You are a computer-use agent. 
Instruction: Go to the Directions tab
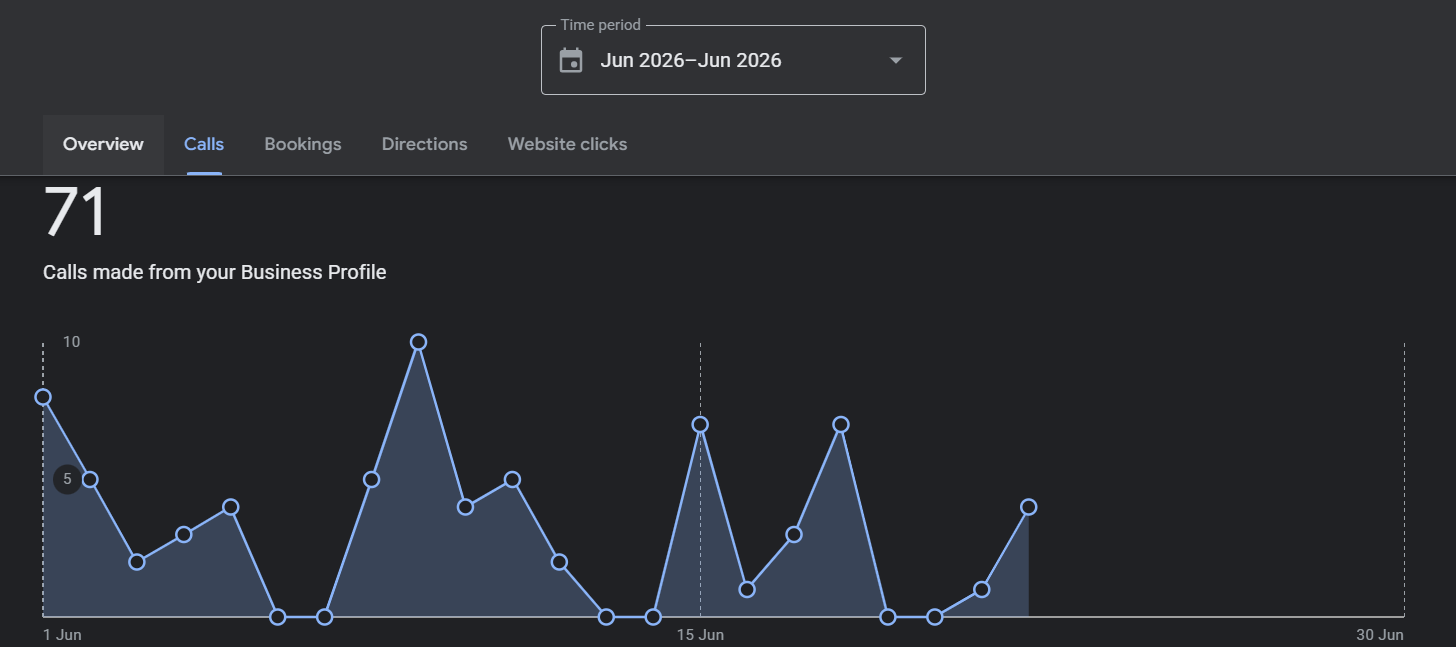425,144
